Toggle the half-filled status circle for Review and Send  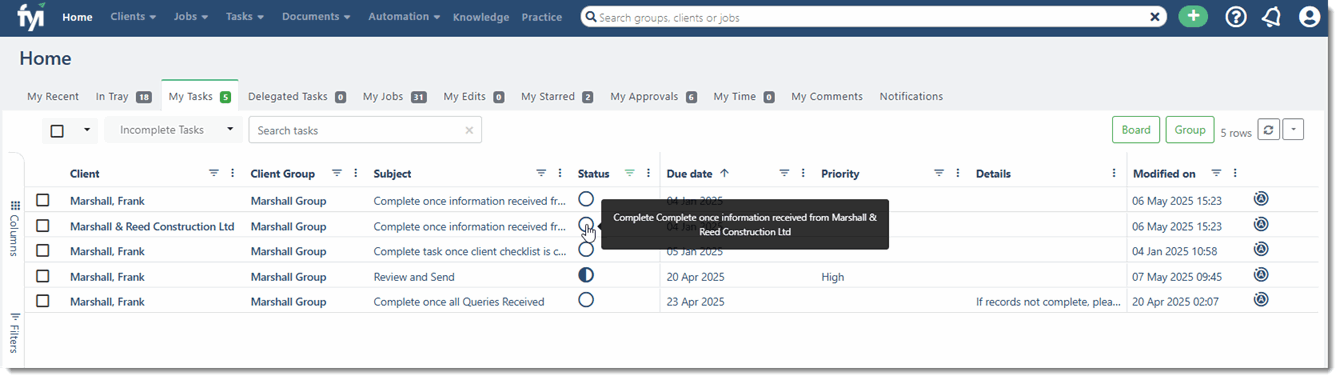click(x=586, y=275)
